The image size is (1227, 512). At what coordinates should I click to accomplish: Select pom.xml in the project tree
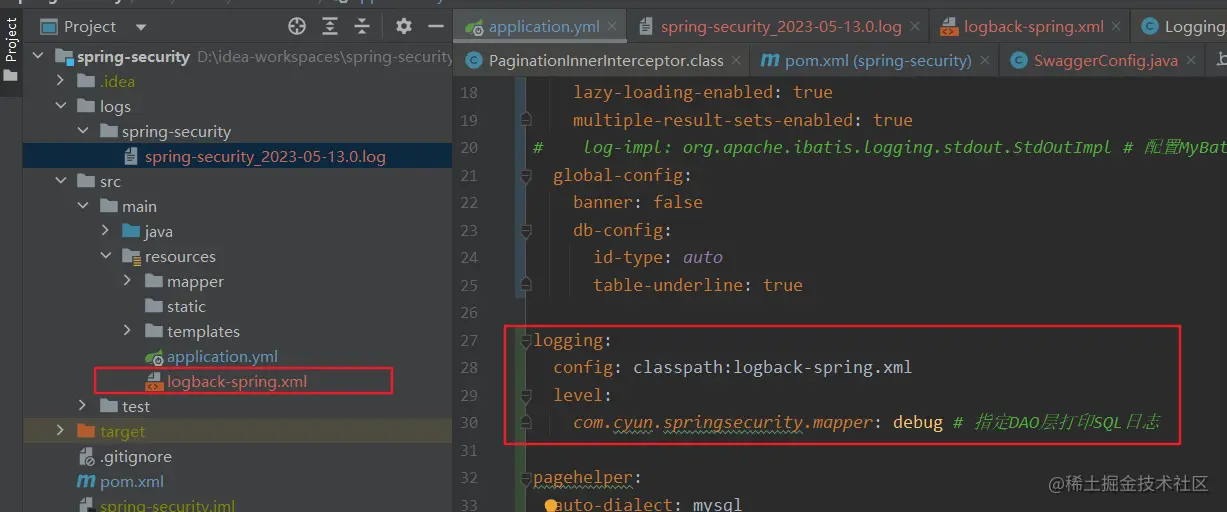132,482
